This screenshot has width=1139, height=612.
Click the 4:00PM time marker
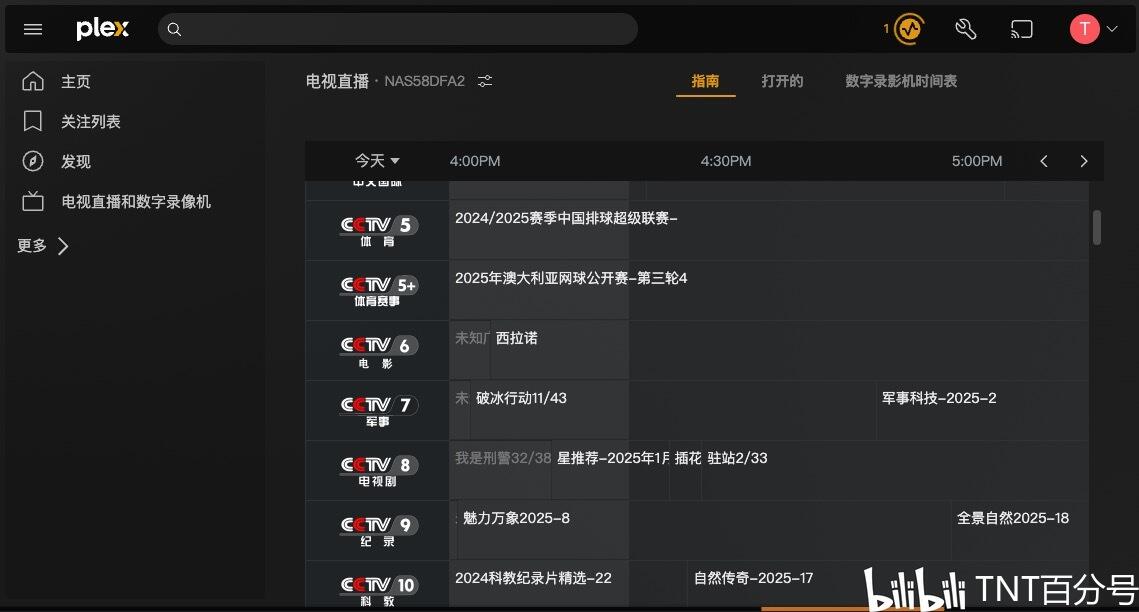coord(475,161)
